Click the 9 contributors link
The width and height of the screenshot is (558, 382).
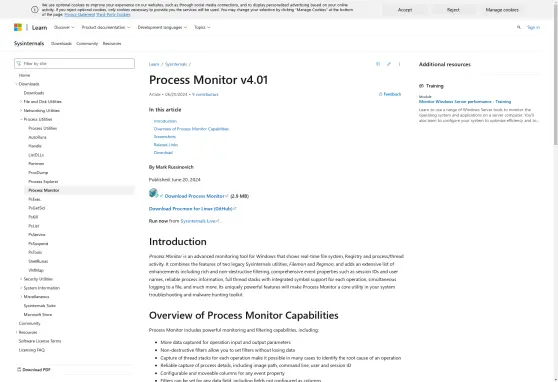click(205, 94)
